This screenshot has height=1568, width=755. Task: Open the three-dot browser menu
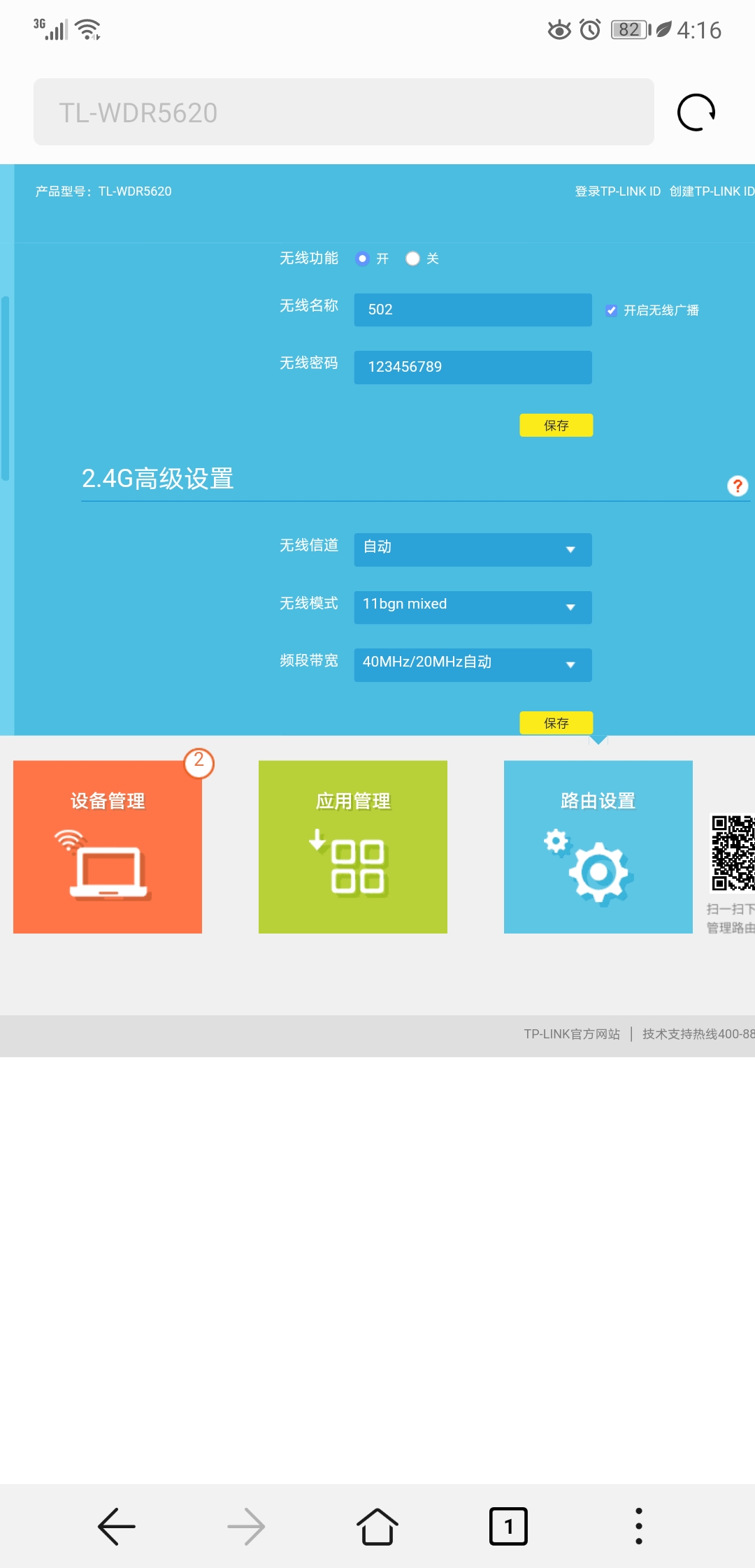coord(638,1526)
